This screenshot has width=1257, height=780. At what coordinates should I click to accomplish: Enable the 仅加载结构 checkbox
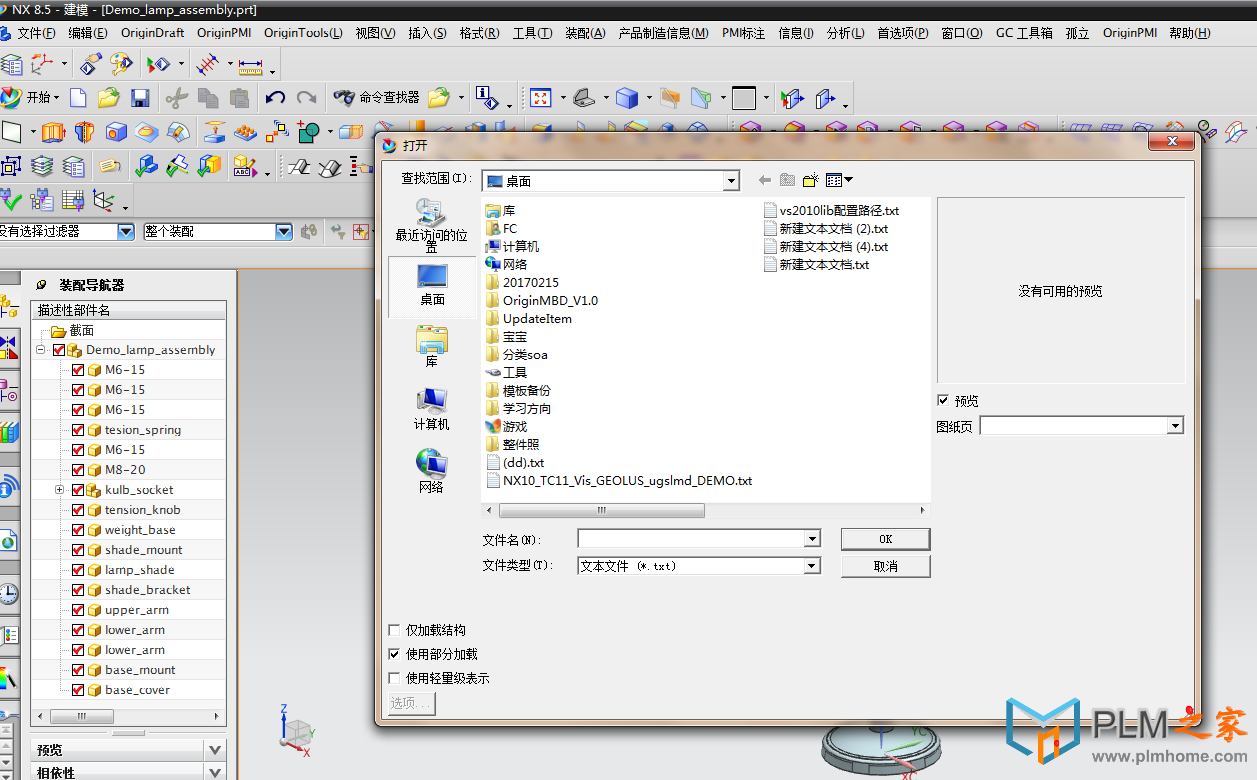pyautogui.click(x=394, y=630)
